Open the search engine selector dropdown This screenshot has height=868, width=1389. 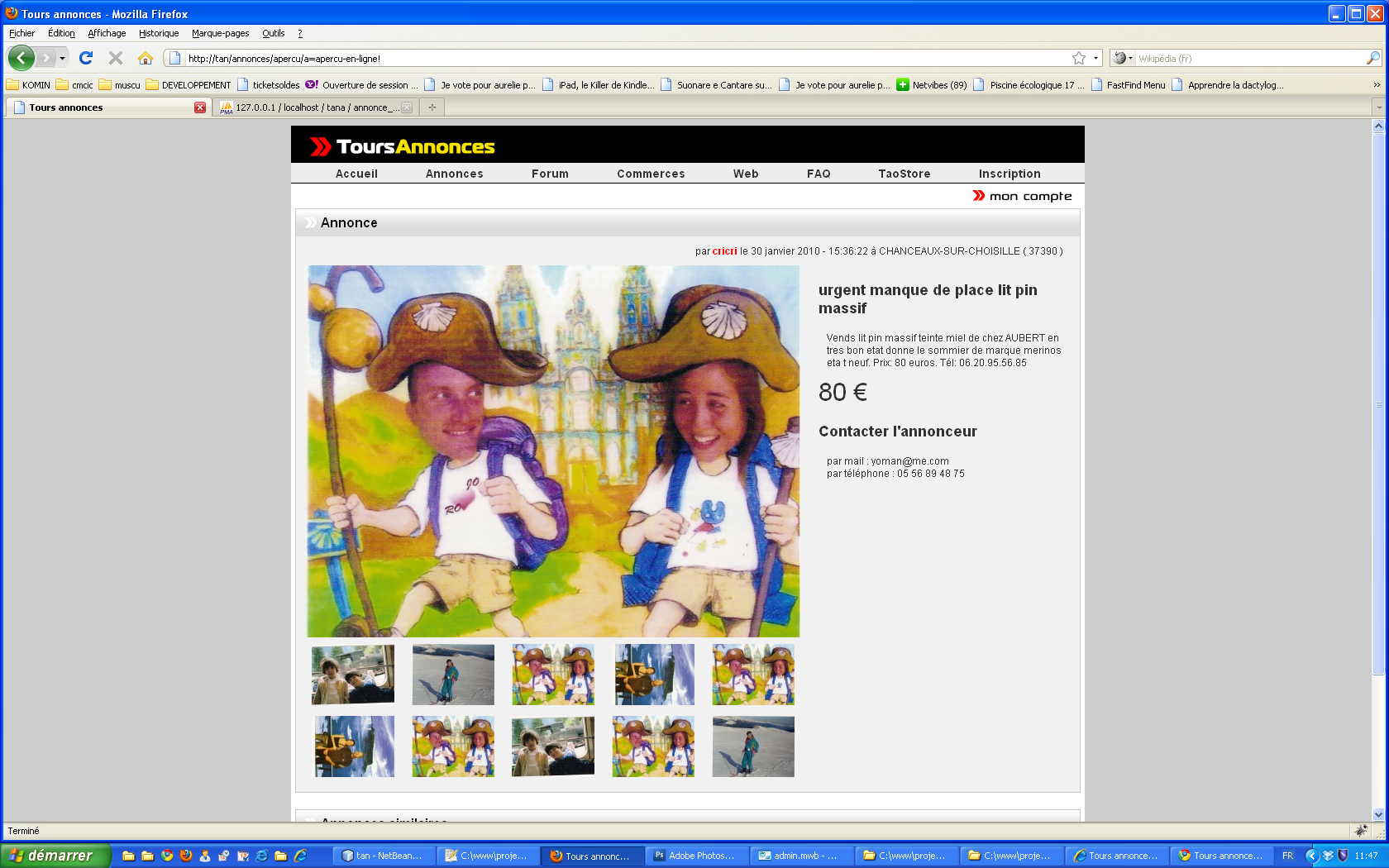(x=1123, y=58)
